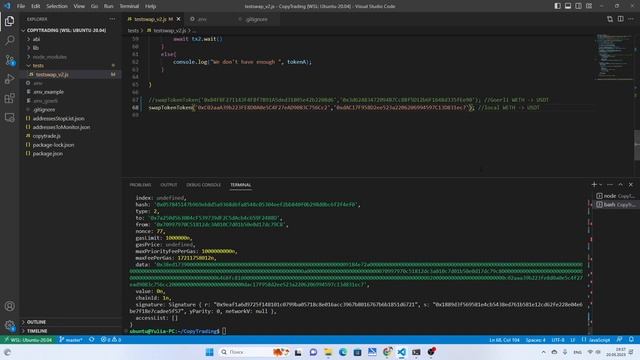Close the terminal panel

point(631,185)
